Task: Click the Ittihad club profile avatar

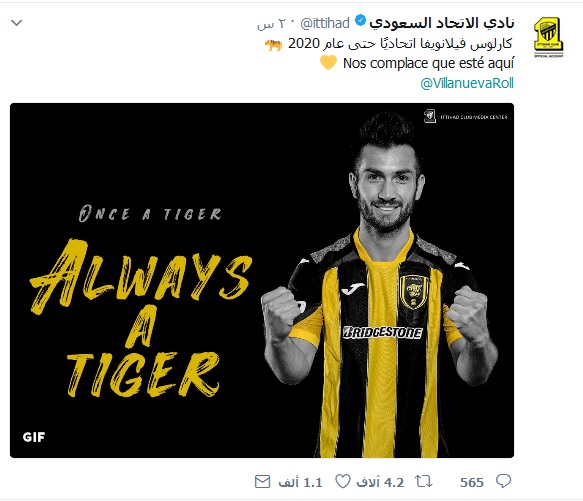Action: point(548,36)
